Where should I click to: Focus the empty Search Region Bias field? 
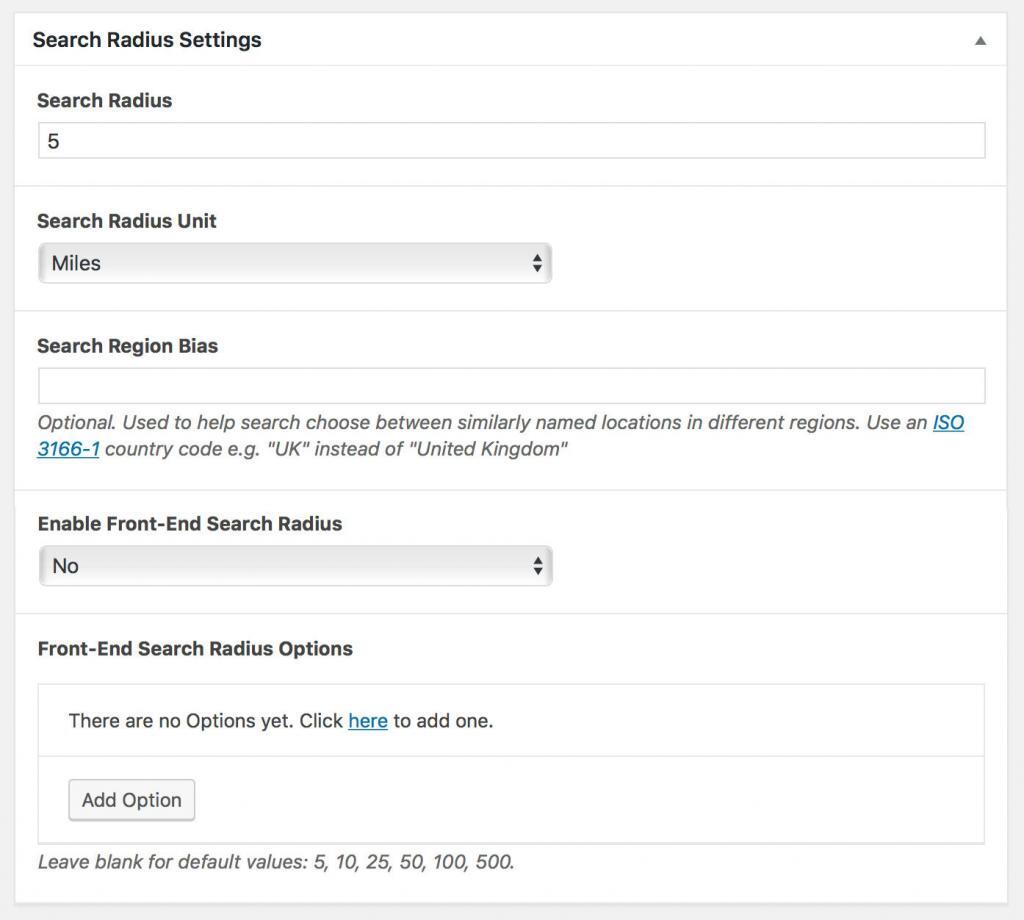pos(510,386)
